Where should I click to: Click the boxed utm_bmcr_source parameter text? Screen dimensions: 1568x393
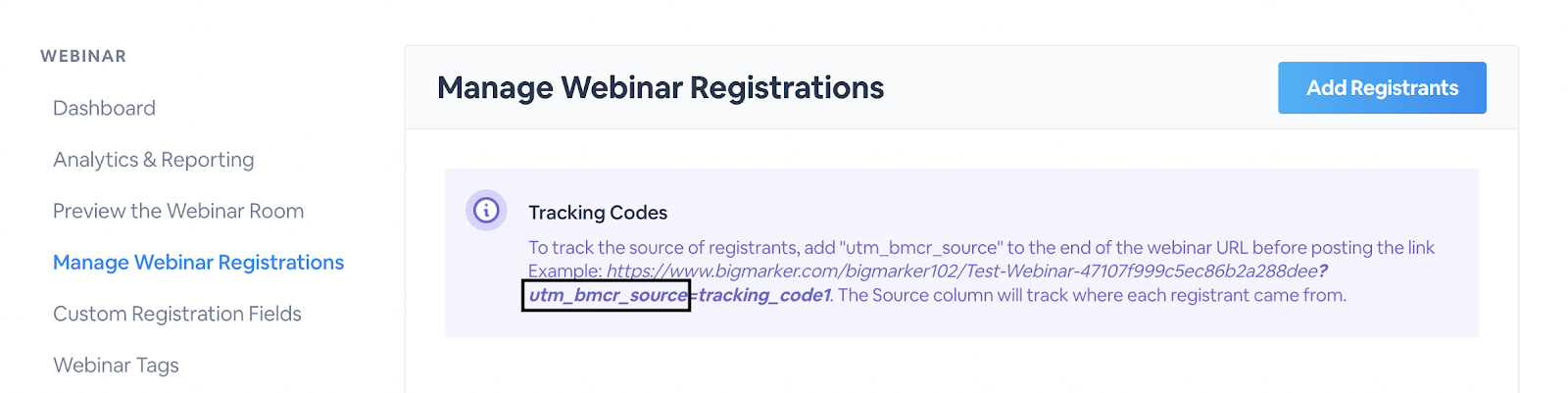[x=608, y=295]
